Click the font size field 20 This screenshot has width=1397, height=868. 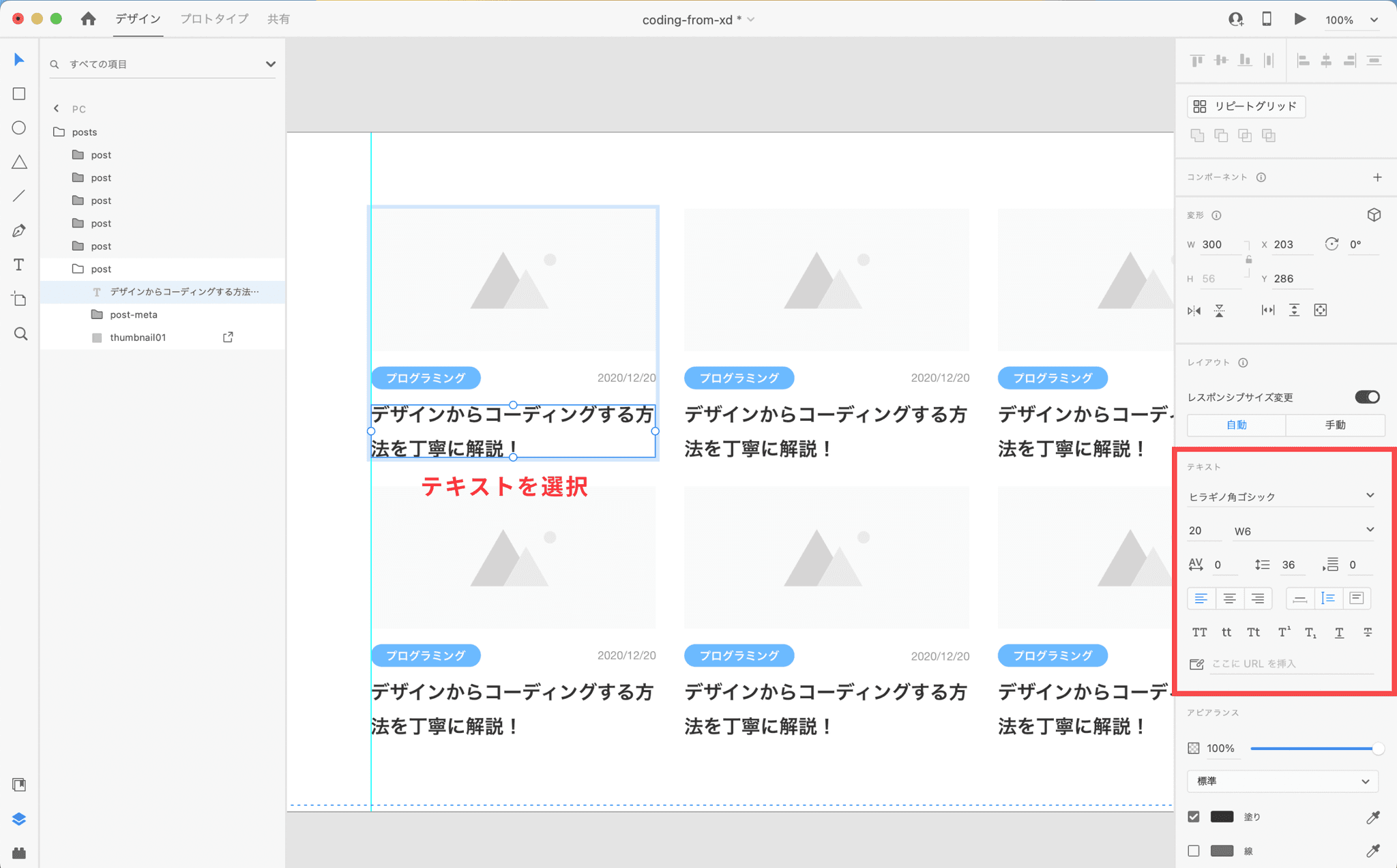[1204, 530]
